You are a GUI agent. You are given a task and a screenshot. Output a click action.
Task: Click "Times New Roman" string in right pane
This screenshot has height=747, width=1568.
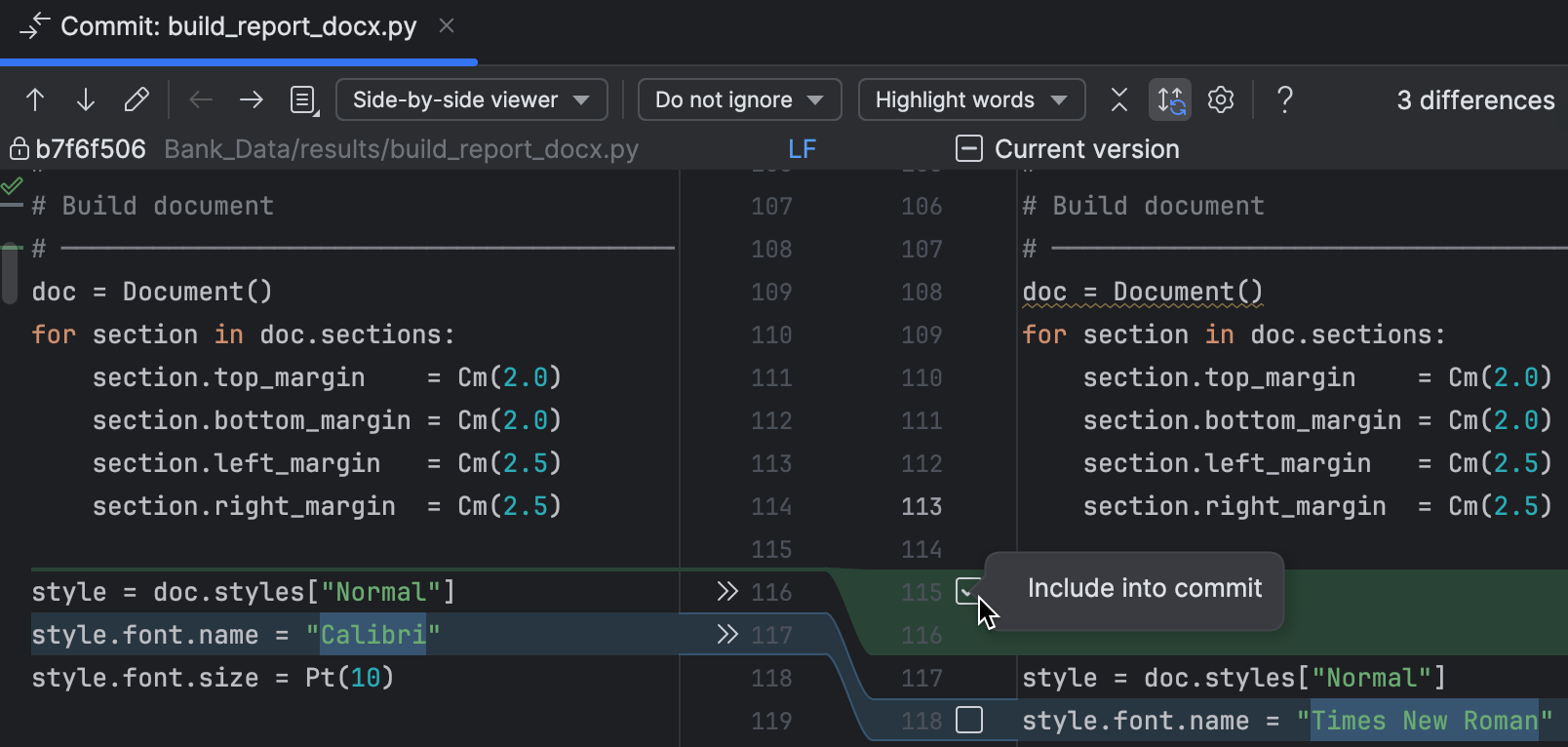coord(1425,721)
